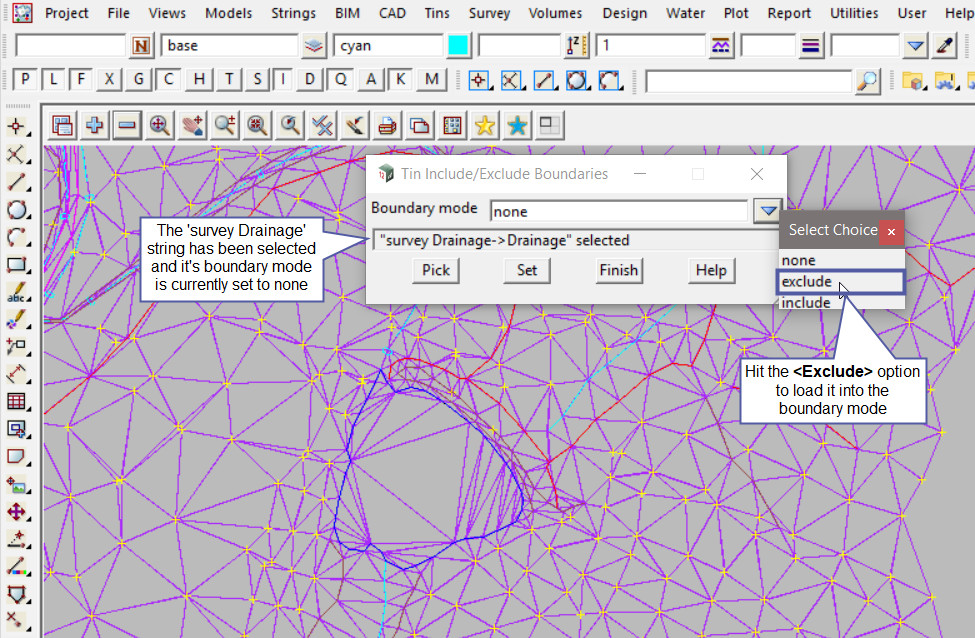
Task: Expand the dropdown arrow next to eyedropper
Action: (x=916, y=45)
